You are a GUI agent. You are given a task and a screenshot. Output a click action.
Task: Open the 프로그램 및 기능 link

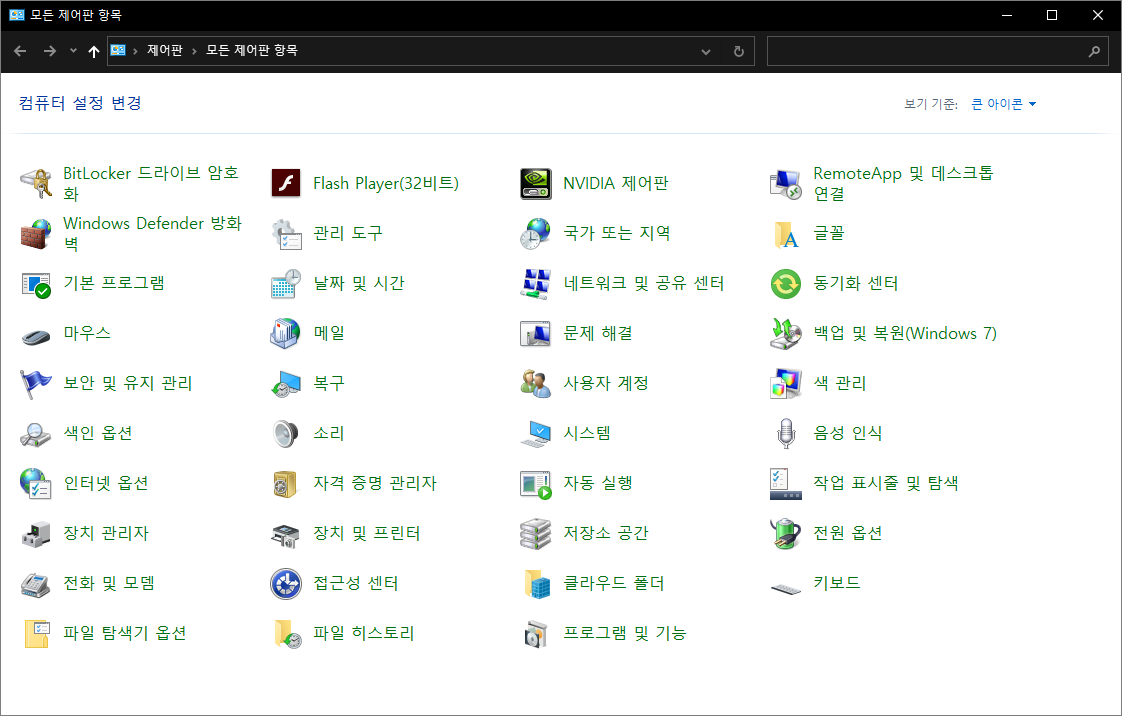click(x=625, y=634)
